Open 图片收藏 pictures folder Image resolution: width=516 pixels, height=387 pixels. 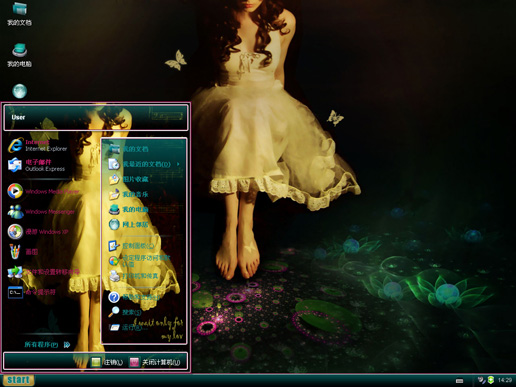pyautogui.click(x=129, y=179)
